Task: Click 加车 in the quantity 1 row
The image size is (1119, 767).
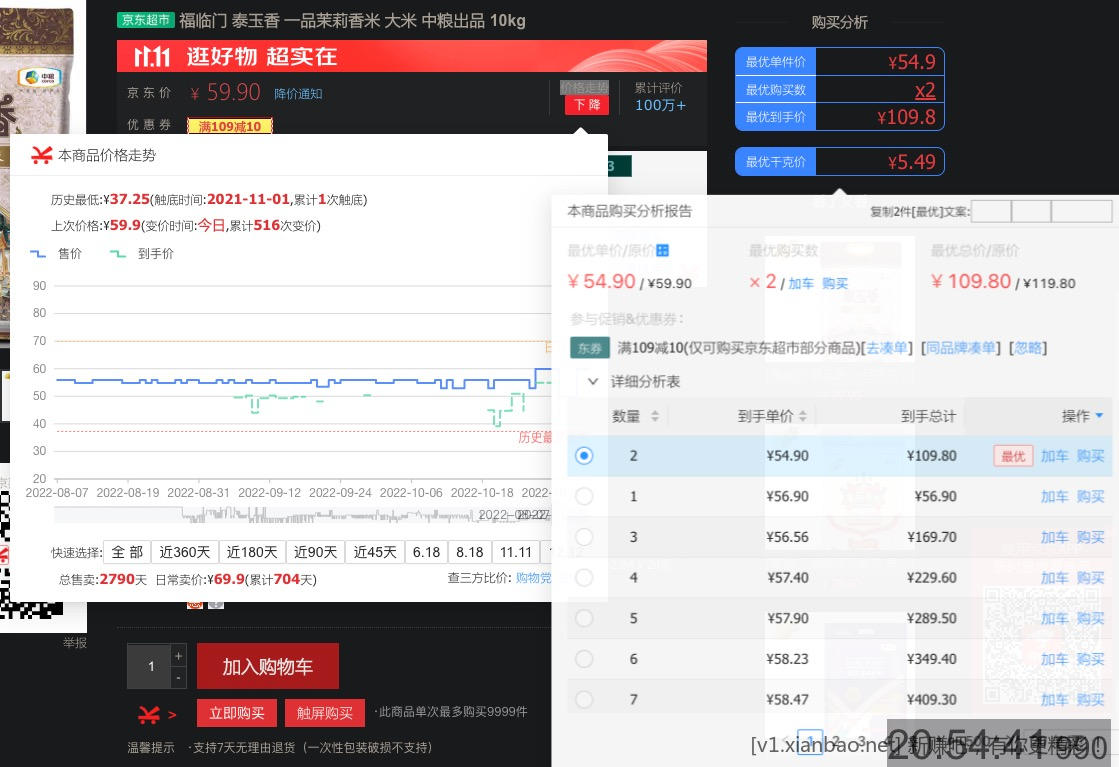Action: (x=1055, y=497)
